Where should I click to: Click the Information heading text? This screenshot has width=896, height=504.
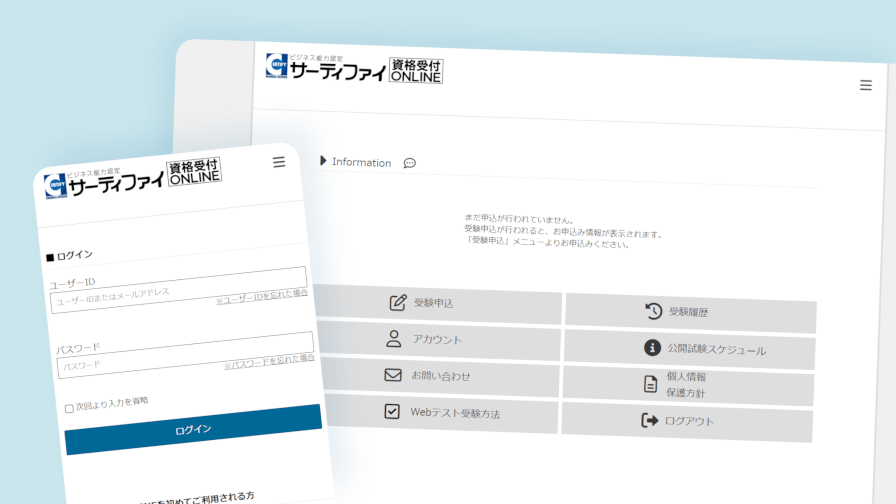[x=362, y=162]
